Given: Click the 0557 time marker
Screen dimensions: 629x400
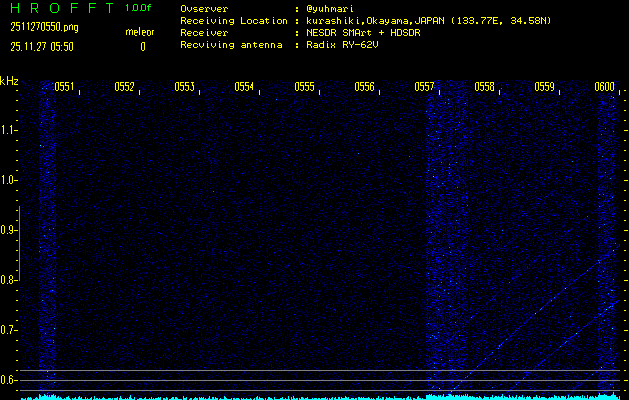Looking at the screenshot, I should 424,87.
